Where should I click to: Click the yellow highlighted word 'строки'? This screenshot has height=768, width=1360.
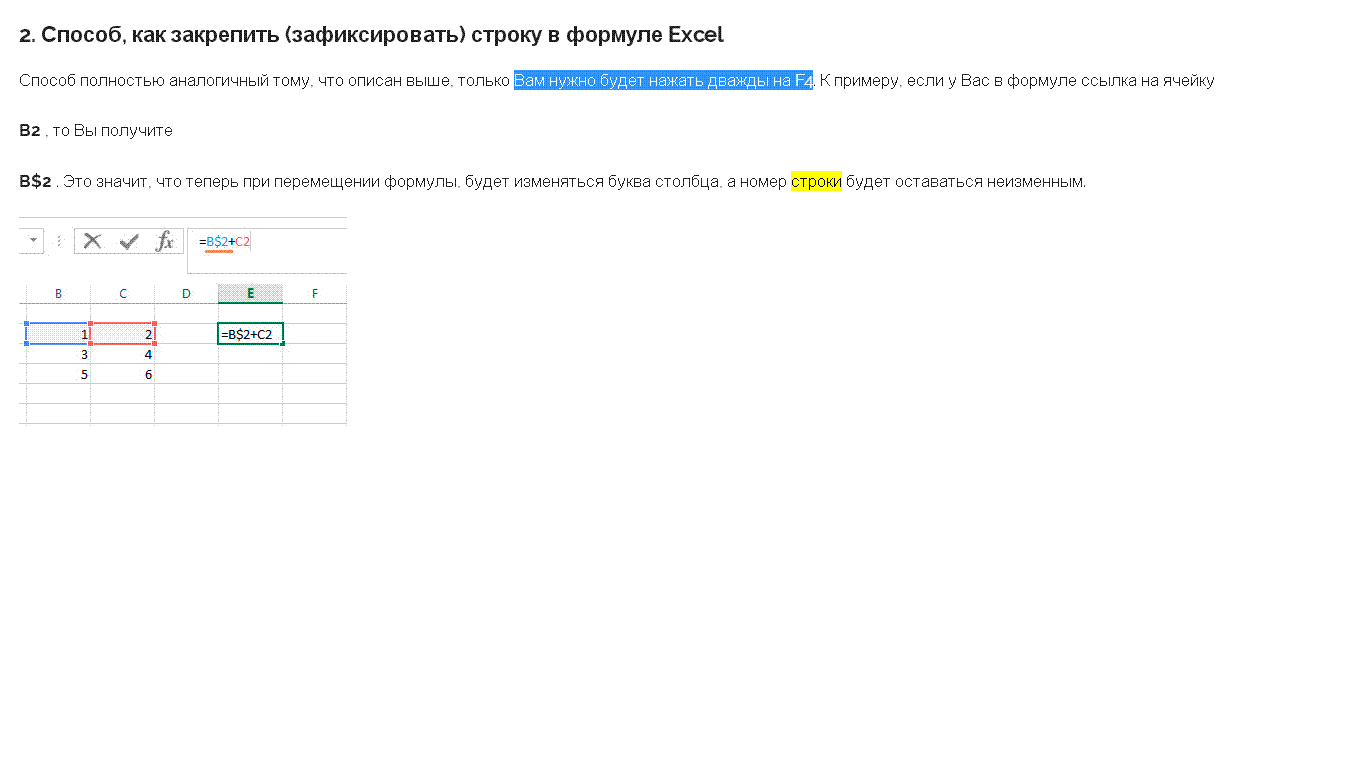coord(816,181)
